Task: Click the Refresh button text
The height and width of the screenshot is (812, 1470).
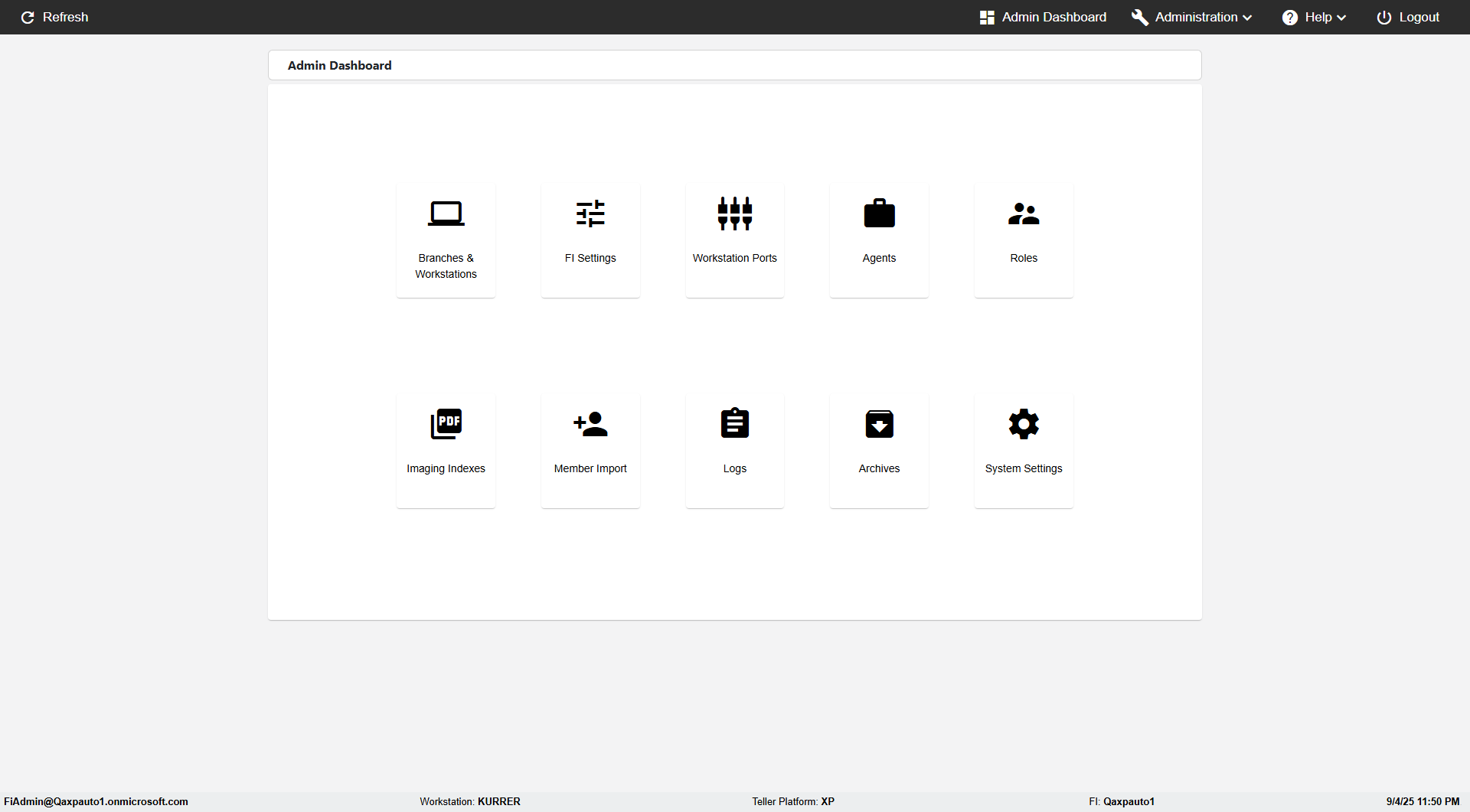Action: click(65, 17)
